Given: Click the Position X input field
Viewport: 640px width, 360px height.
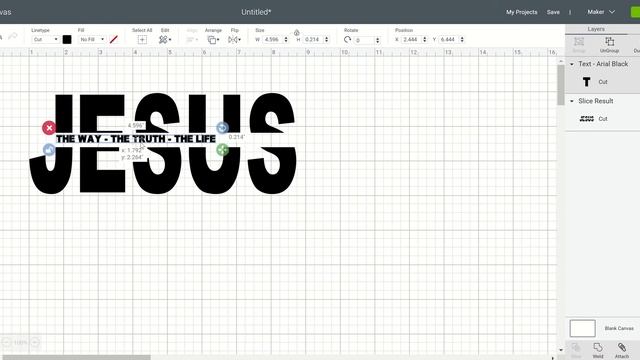Looking at the screenshot, I should tap(411, 40).
